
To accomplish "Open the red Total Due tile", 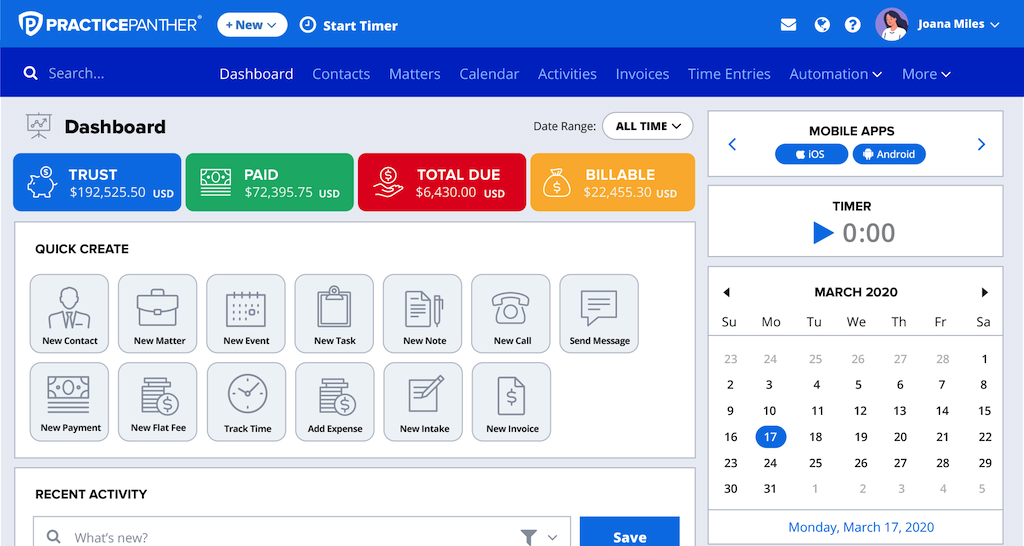I will [x=441, y=182].
